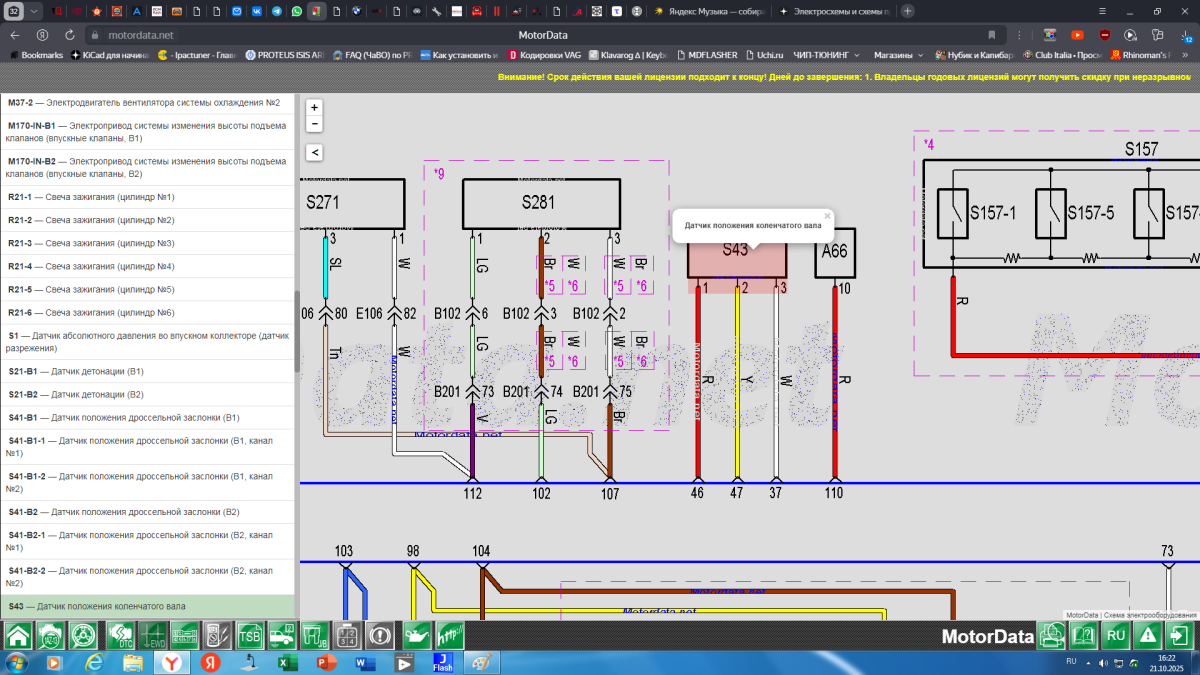This screenshot has width=1200, height=675.
Task: Click the warning triangle icon in toolbar
Action: (x=1148, y=635)
